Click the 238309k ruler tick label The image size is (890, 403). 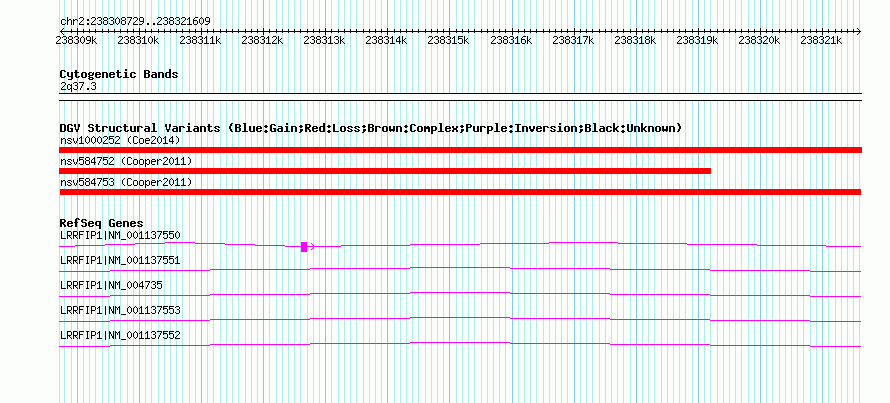tap(77, 41)
